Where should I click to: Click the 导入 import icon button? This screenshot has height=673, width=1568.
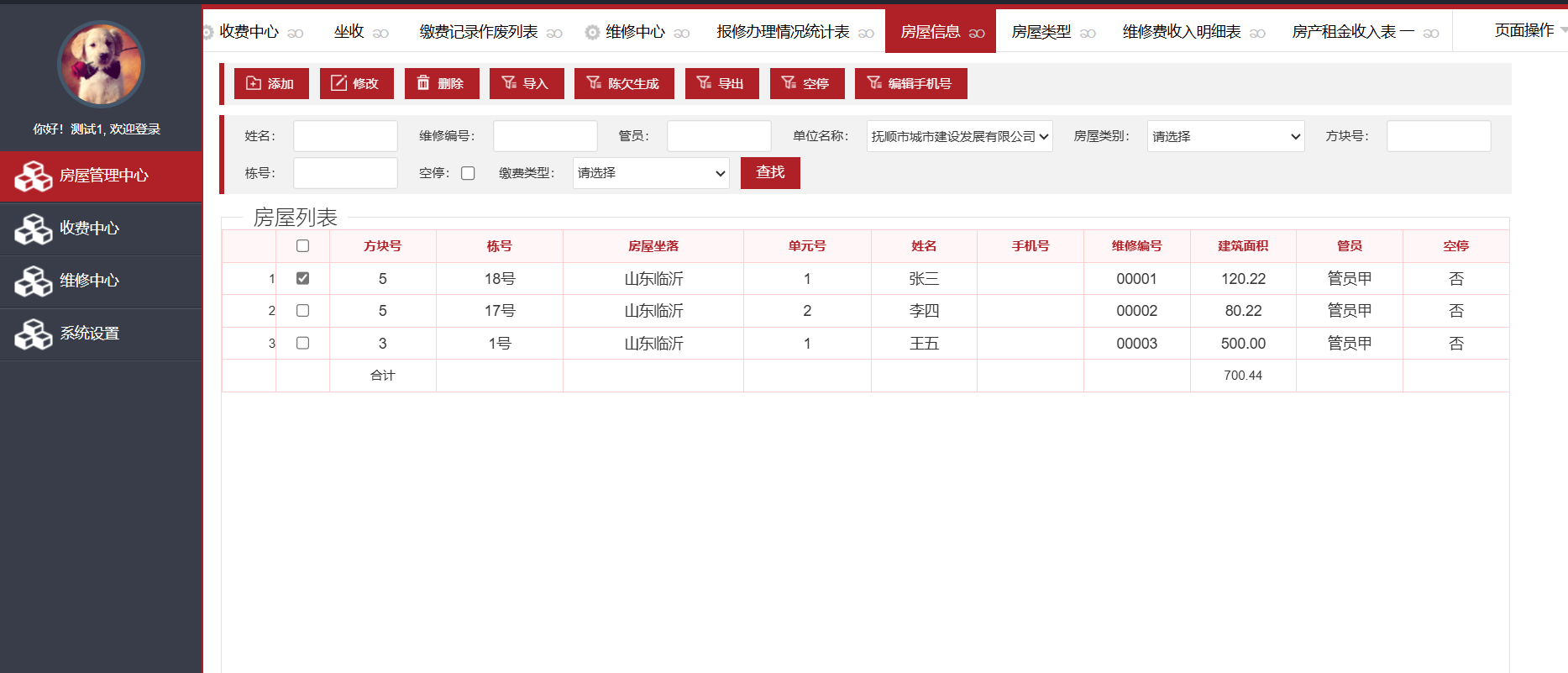pyautogui.click(x=509, y=83)
